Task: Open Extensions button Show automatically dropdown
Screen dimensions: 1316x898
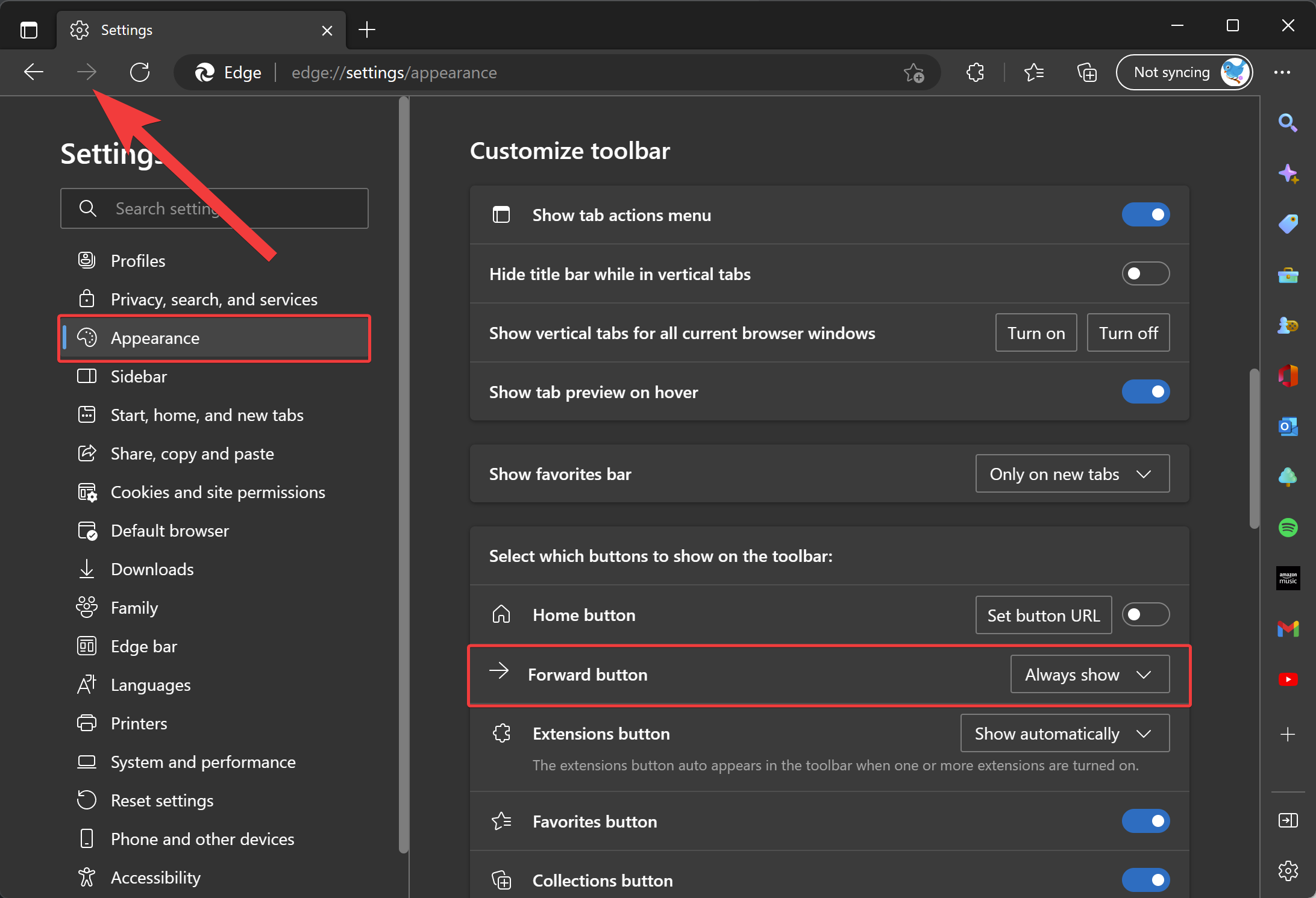Action: [x=1065, y=734]
